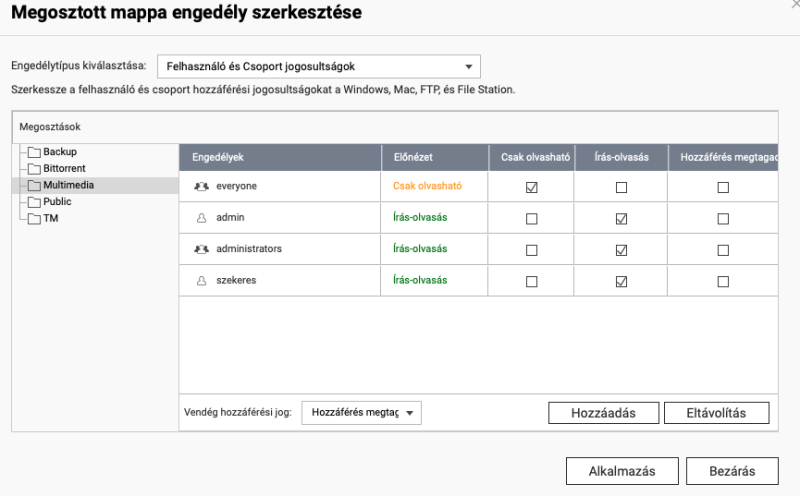This screenshot has width=800, height=496.
Task: Uncheck Csak olvasható for everyone
Action: tap(532, 187)
